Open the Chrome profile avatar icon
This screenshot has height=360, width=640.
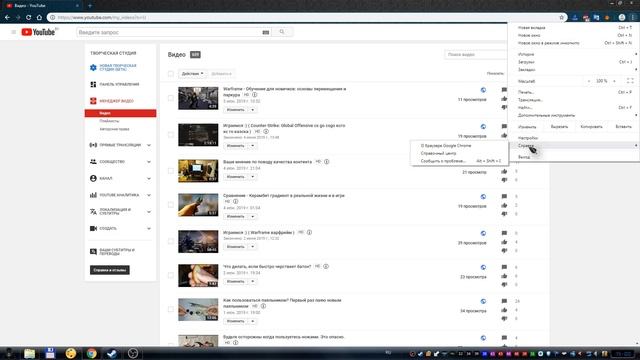(x=622, y=18)
